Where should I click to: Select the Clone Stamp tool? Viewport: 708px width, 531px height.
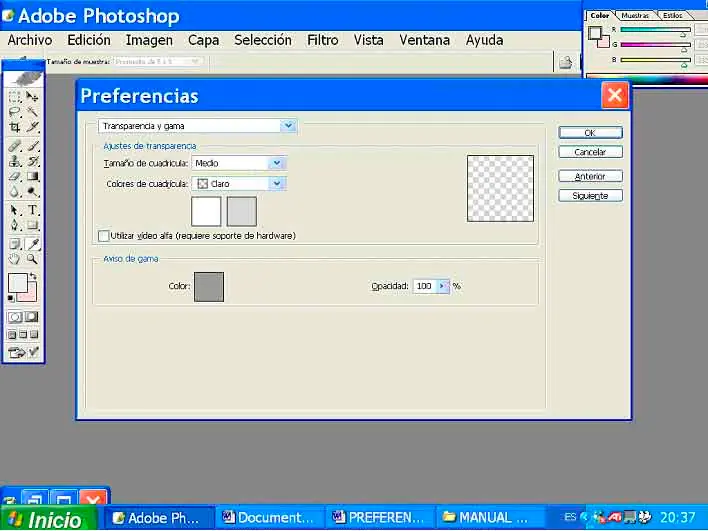(14, 161)
